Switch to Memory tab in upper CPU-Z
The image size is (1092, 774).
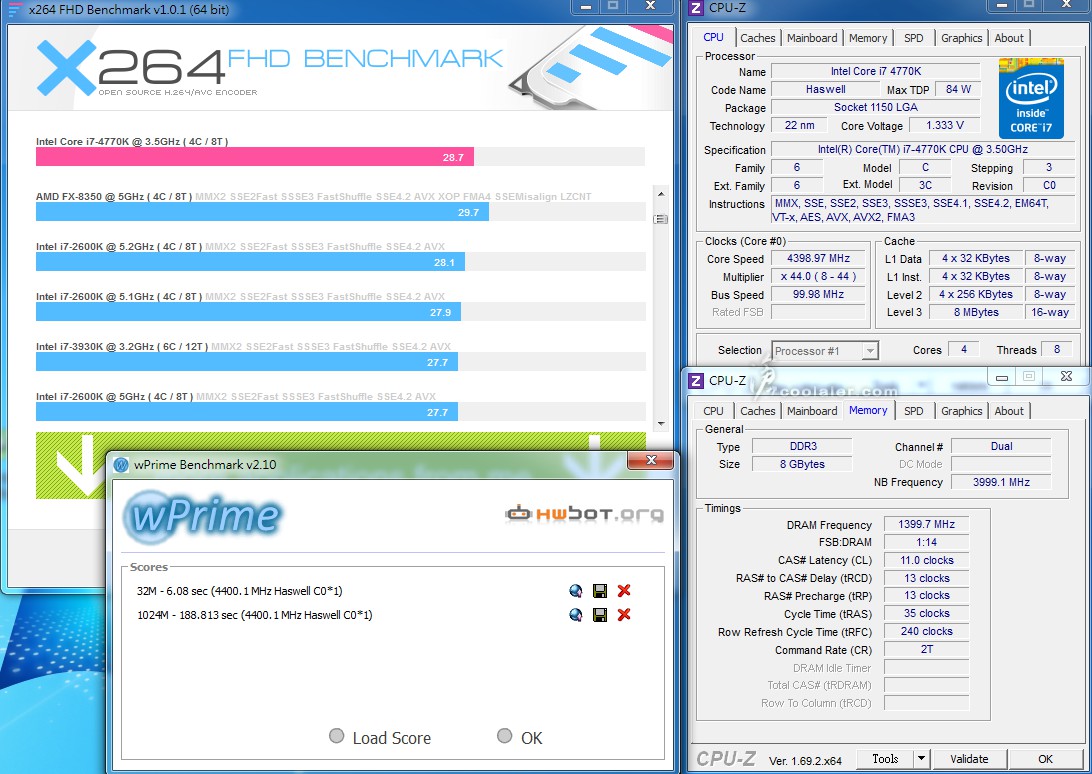click(868, 38)
